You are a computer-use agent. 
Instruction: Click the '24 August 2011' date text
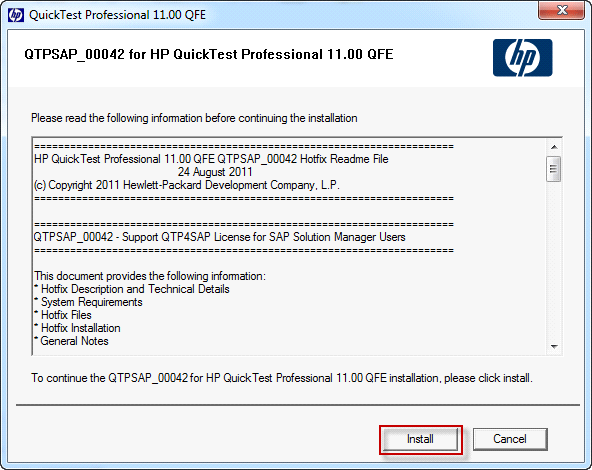click(x=215, y=172)
